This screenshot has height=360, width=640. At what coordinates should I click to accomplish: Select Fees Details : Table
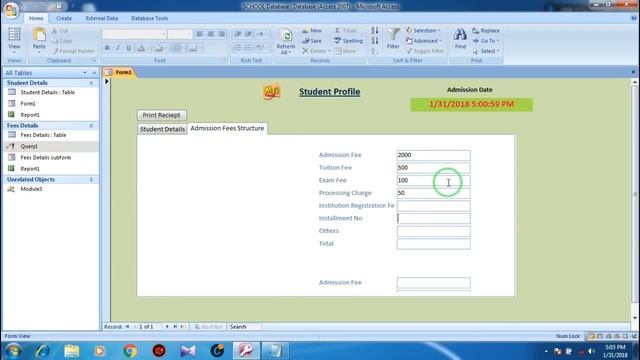[x=43, y=135]
